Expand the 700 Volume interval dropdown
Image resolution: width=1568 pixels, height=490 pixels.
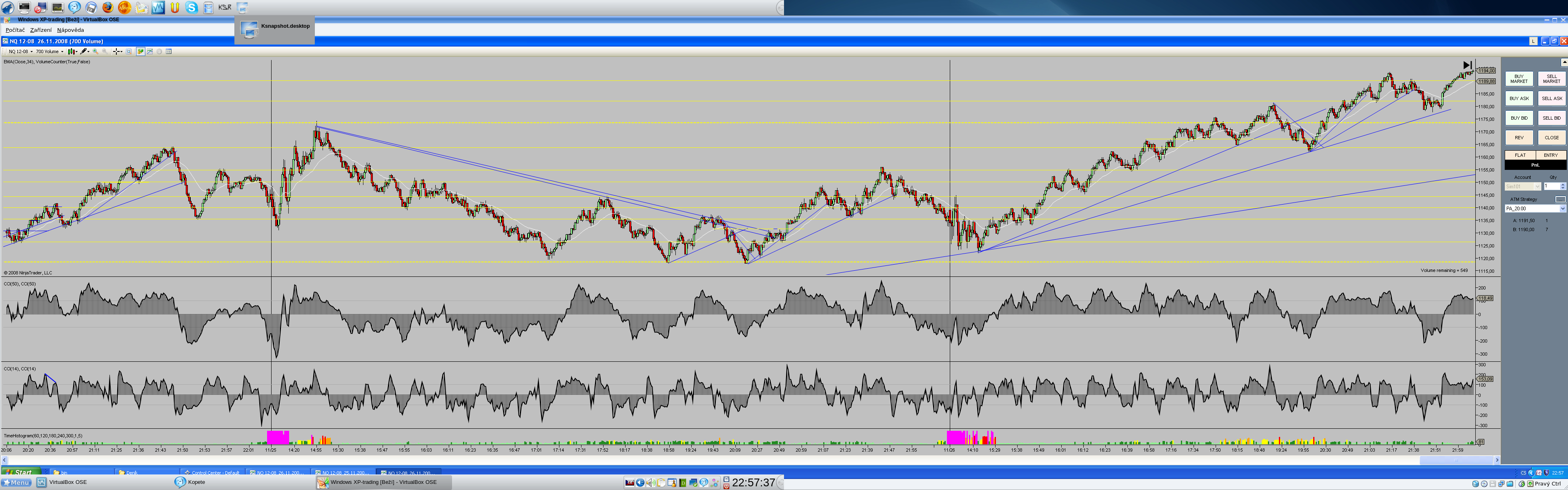pyautogui.click(x=62, y=52)
